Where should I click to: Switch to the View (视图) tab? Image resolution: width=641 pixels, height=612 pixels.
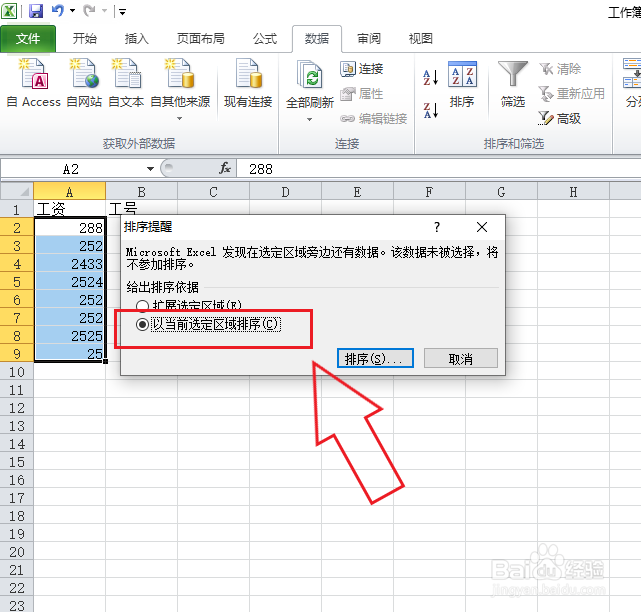tap(421, 39)
